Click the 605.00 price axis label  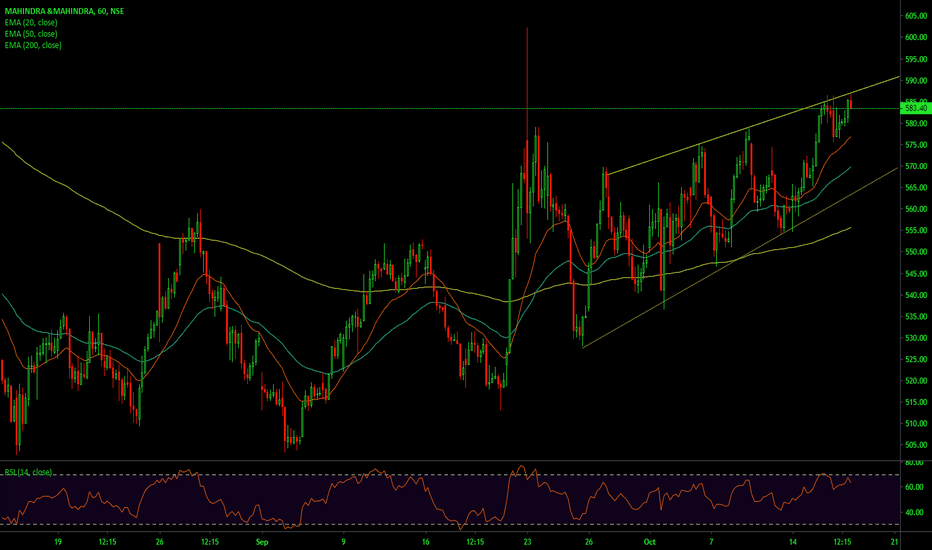pos(916,16)
